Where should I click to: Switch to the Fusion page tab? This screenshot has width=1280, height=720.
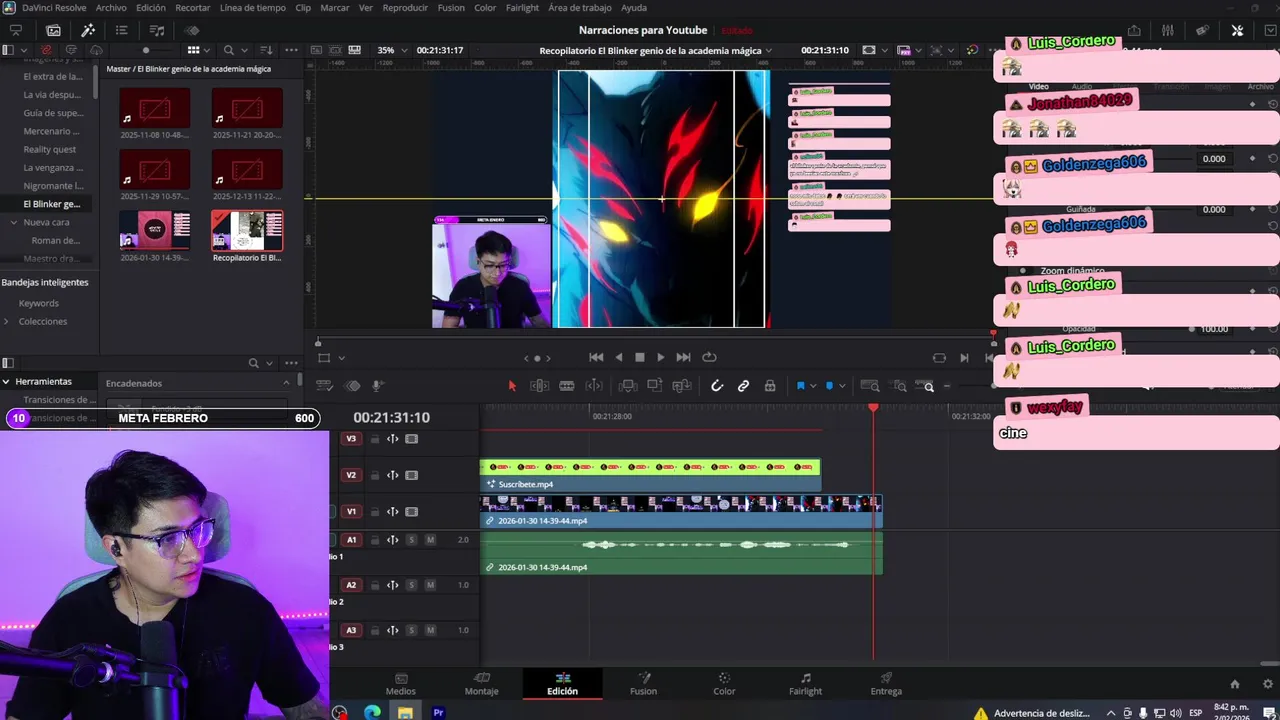(643, 684)
